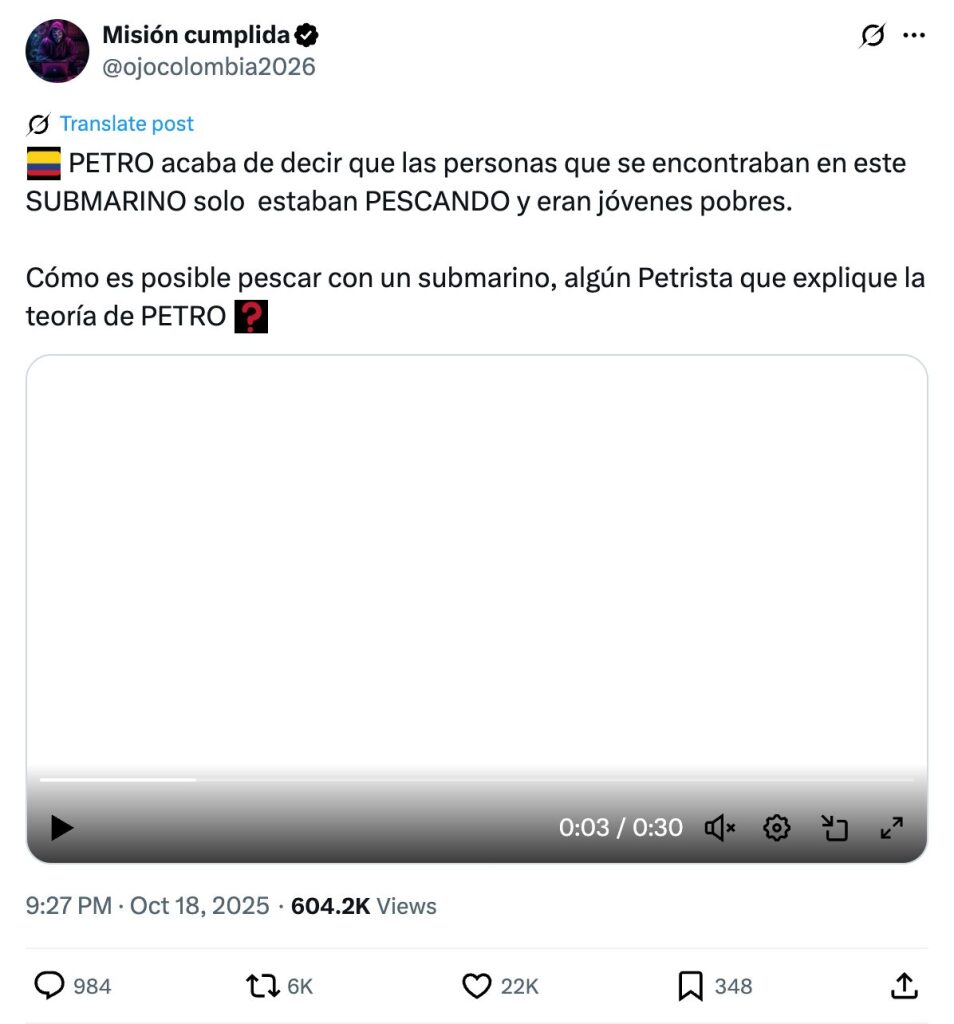Open video settings gear
Screen dimensions: 954x1024
(777, 827)
